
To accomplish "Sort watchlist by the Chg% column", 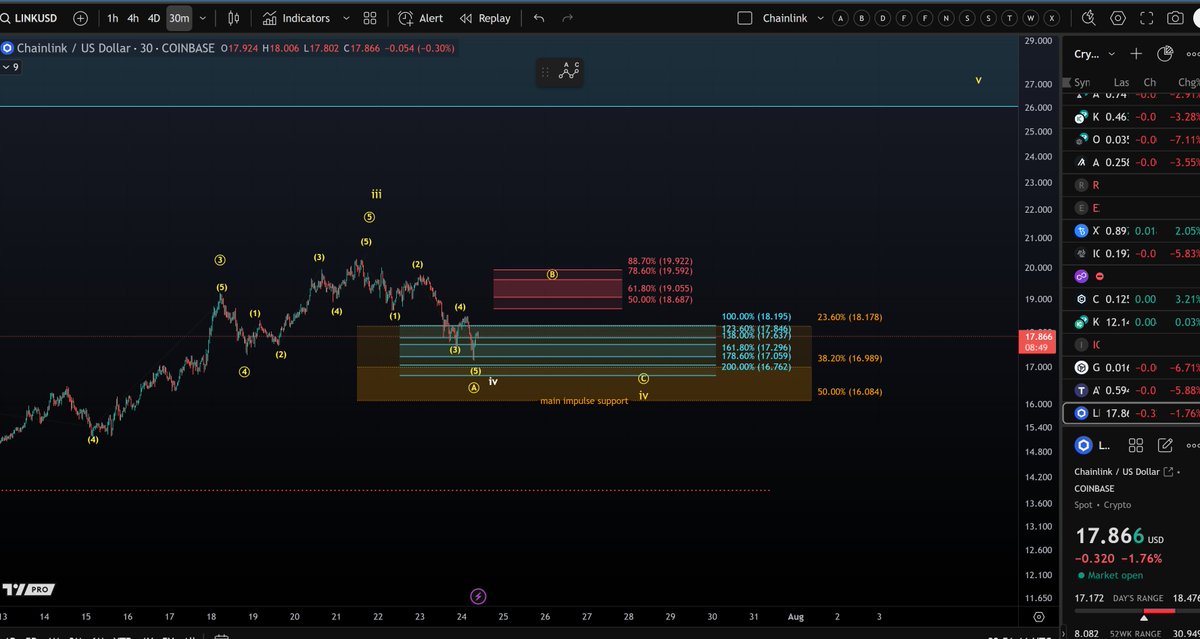I will pos(1187,82).
